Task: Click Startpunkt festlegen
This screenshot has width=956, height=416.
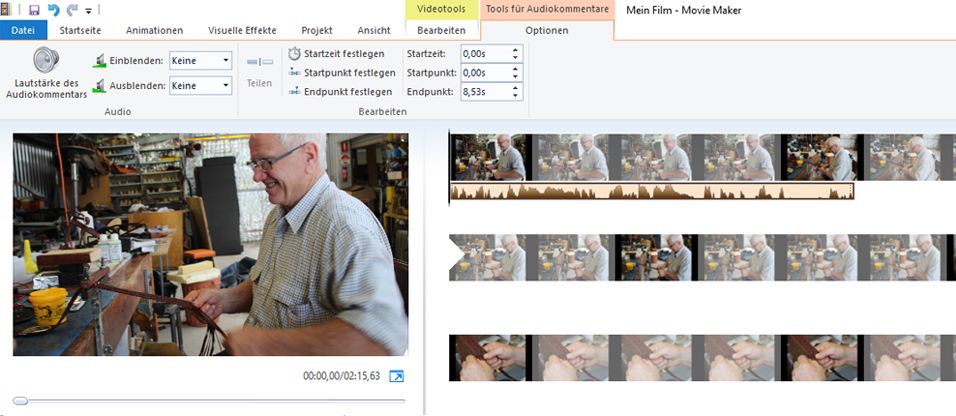Action: click(341, 73)
